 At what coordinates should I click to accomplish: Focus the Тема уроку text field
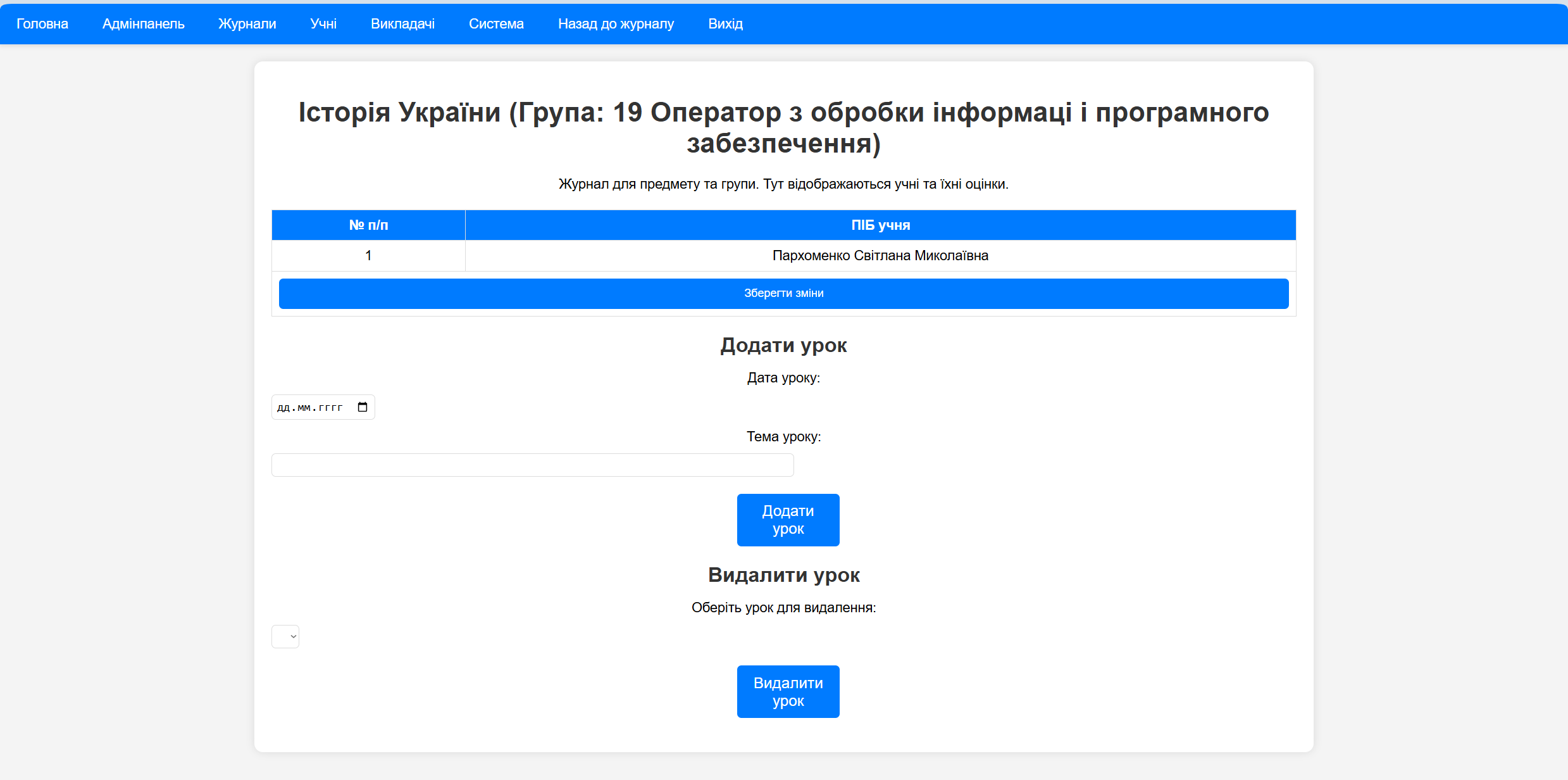[532, 465]
